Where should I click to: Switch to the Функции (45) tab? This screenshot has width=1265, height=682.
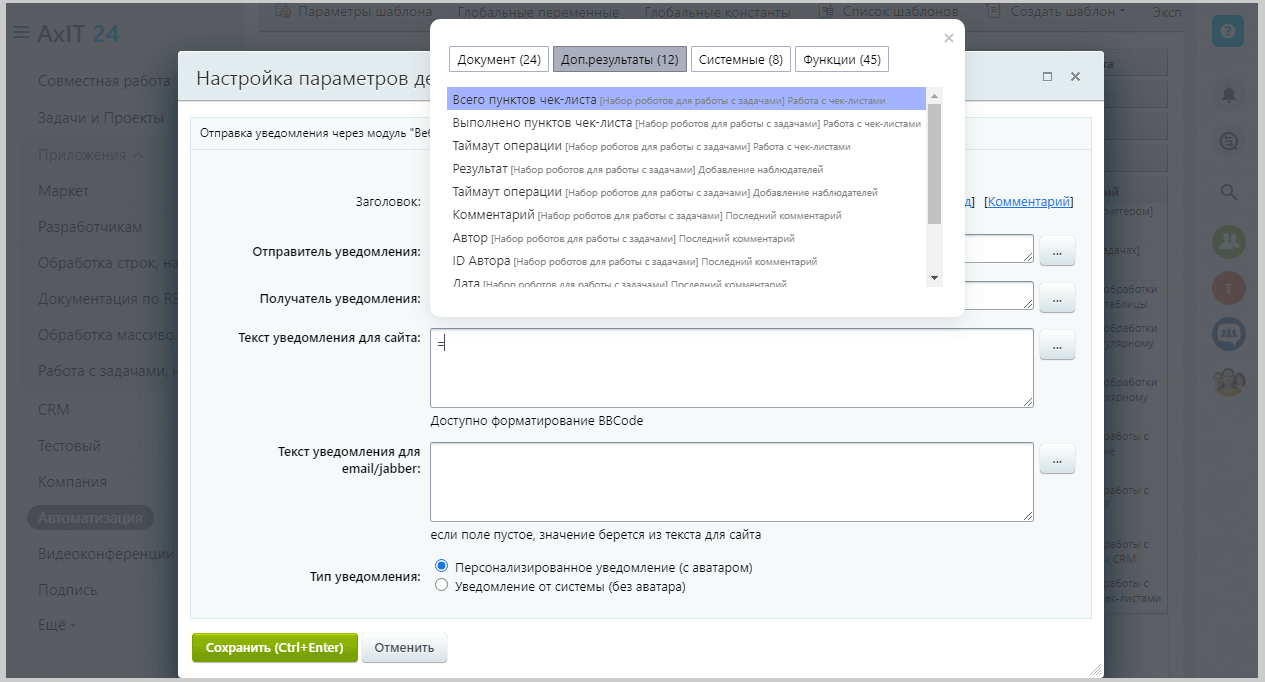click(841, 59)
